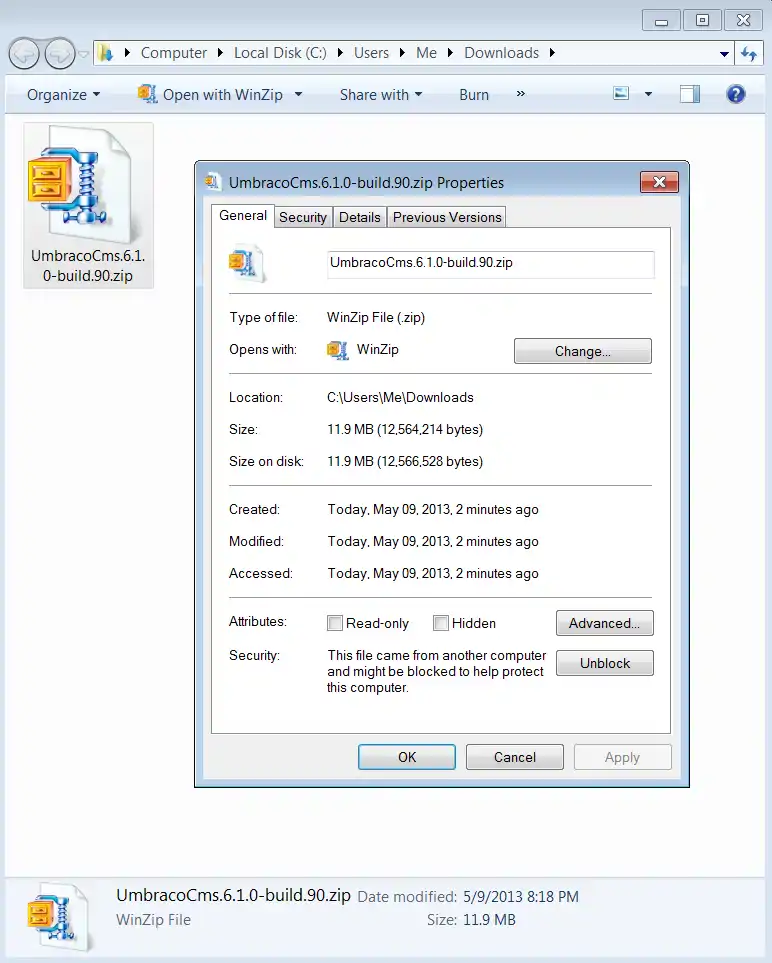This screenshot has width=772, height=963.
Task: Select Me in the address breadcrumb
Action: [x=426, y=53]
